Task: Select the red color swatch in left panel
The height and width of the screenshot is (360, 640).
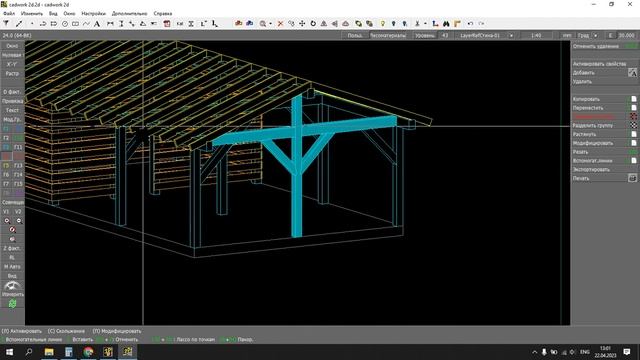Action: point(6,156)
